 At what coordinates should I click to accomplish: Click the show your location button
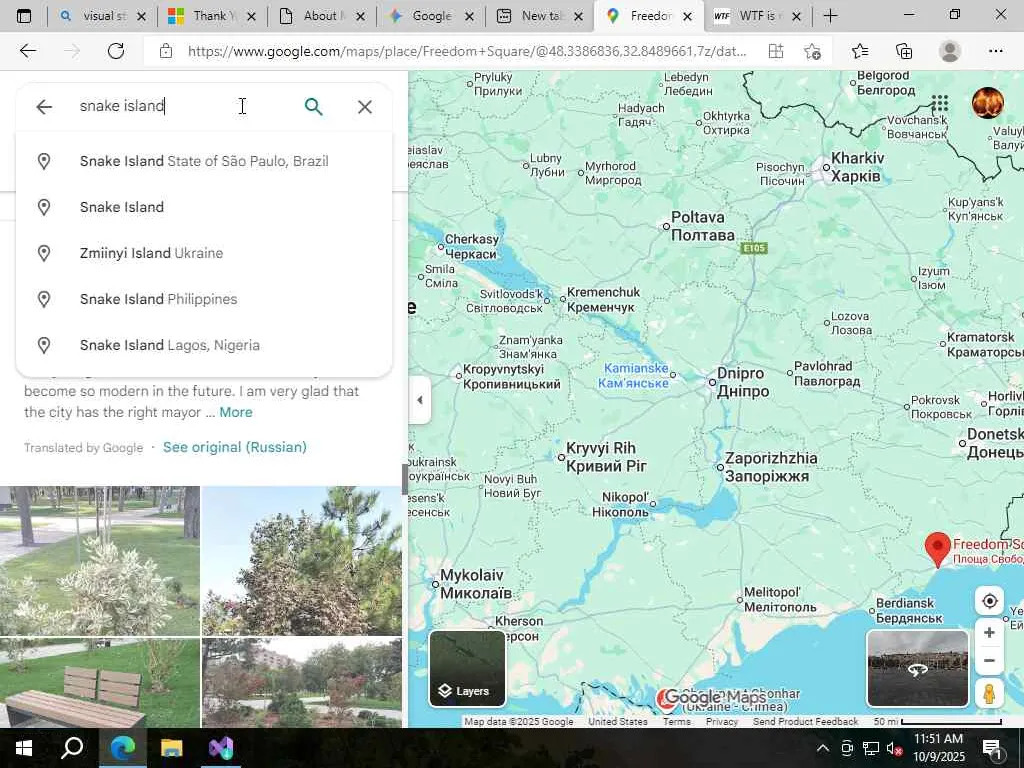point(989,601)
